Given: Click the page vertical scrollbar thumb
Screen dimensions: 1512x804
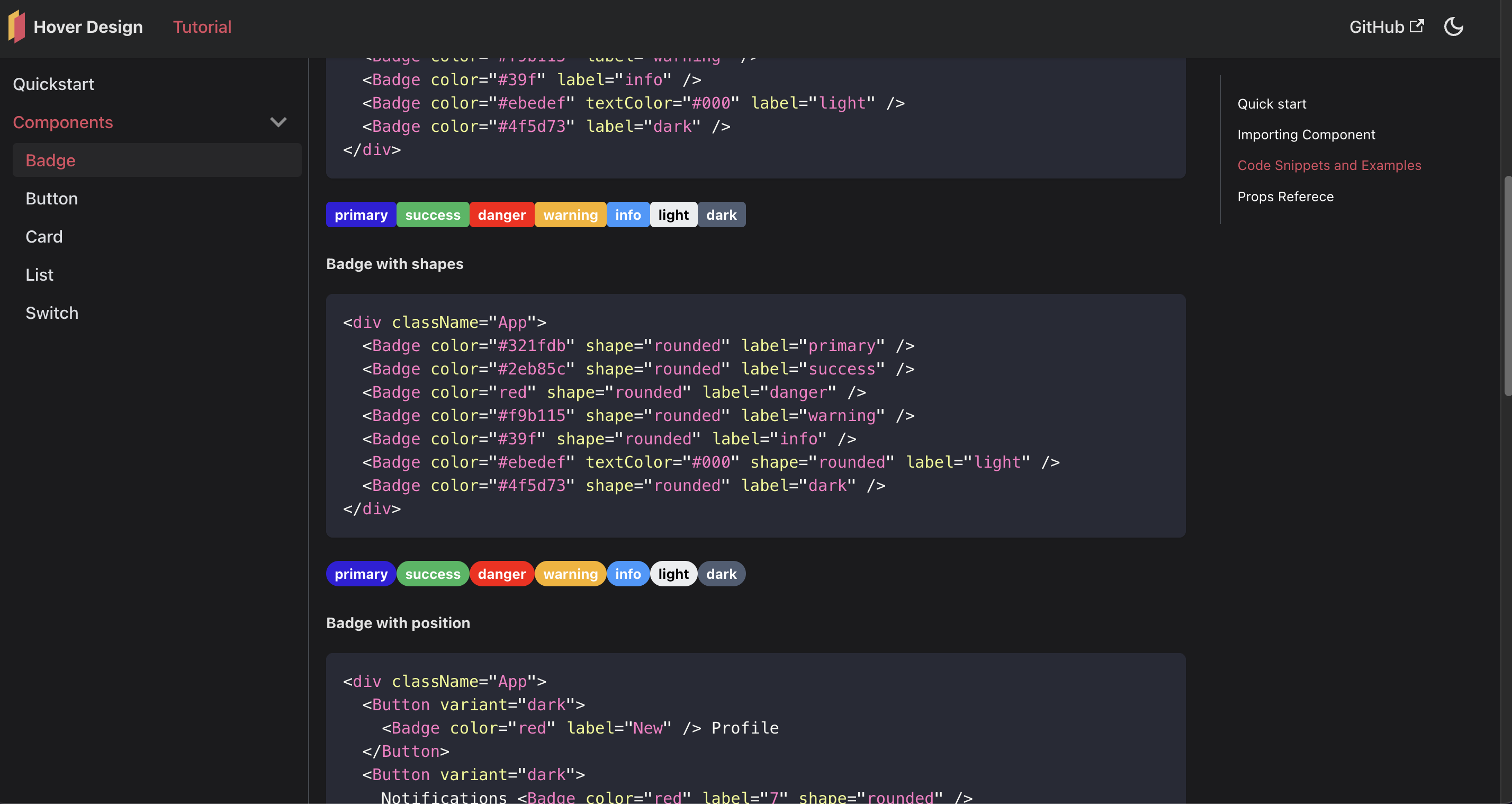Looking at the screenshot, I should (1507, 287).
